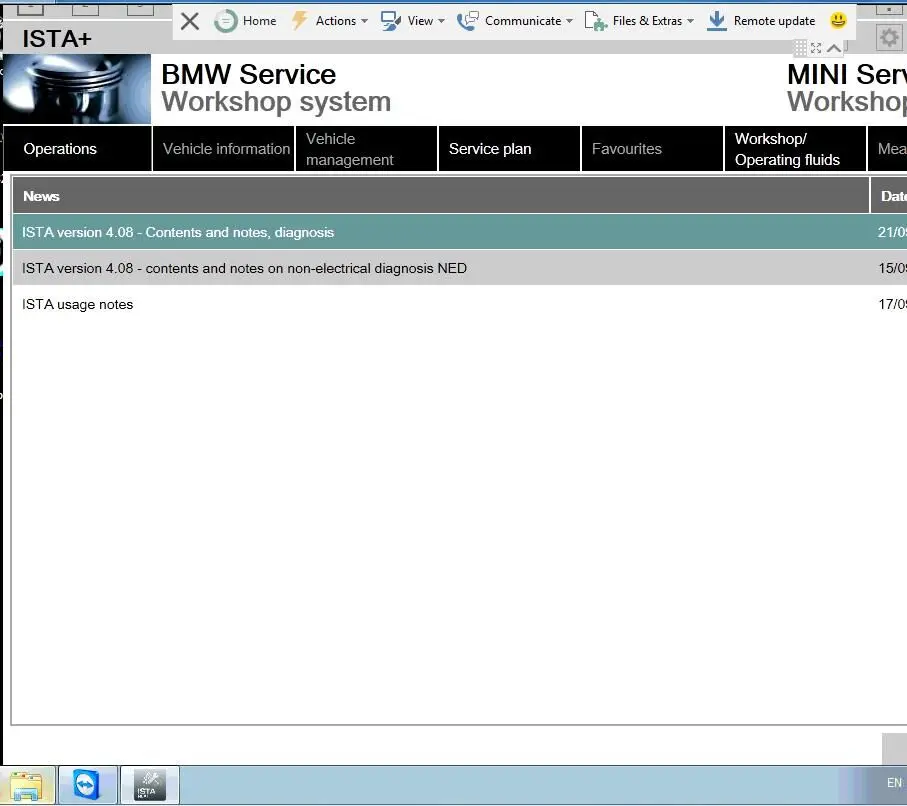Open the Actions lightning bolt icon
Screen dimensions: 907x806
tap(299, 21)
